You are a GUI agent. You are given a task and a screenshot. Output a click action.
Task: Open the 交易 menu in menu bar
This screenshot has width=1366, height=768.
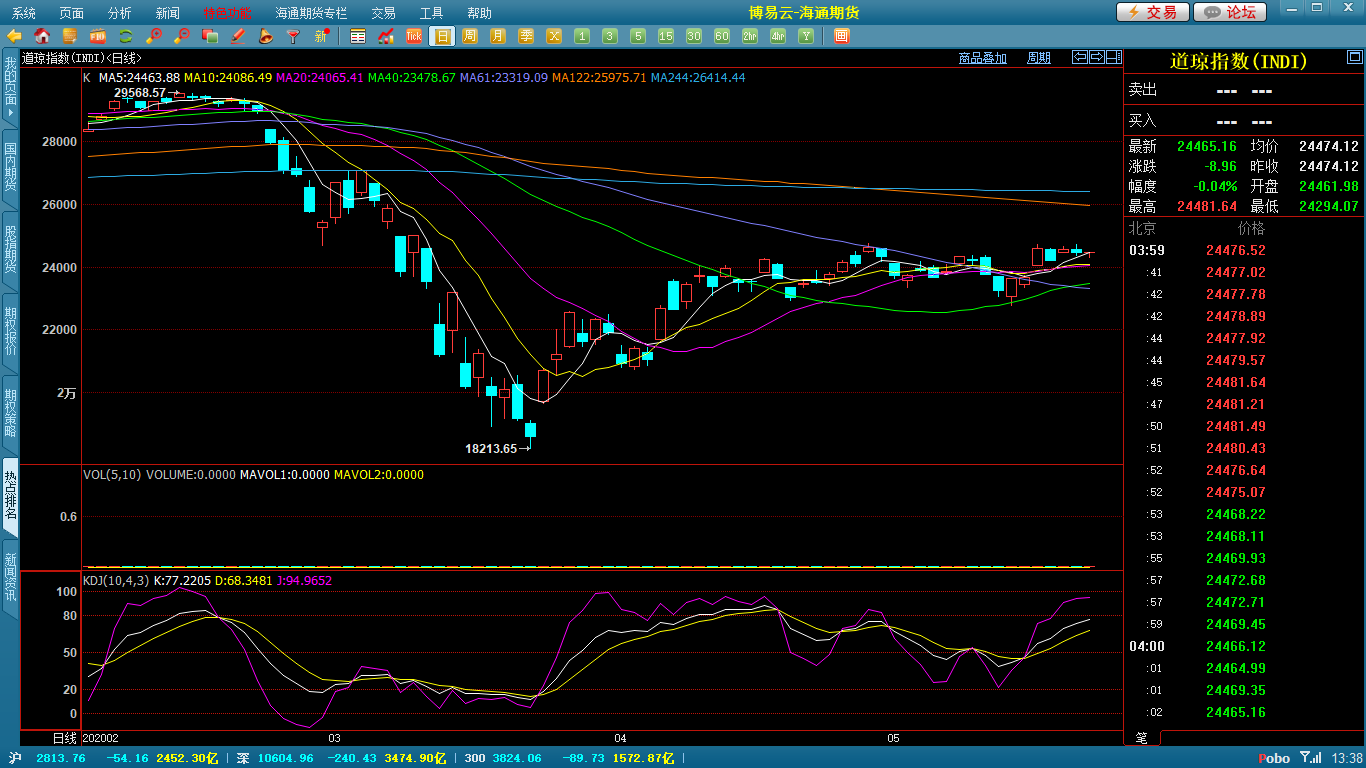(x=383, y=13)
